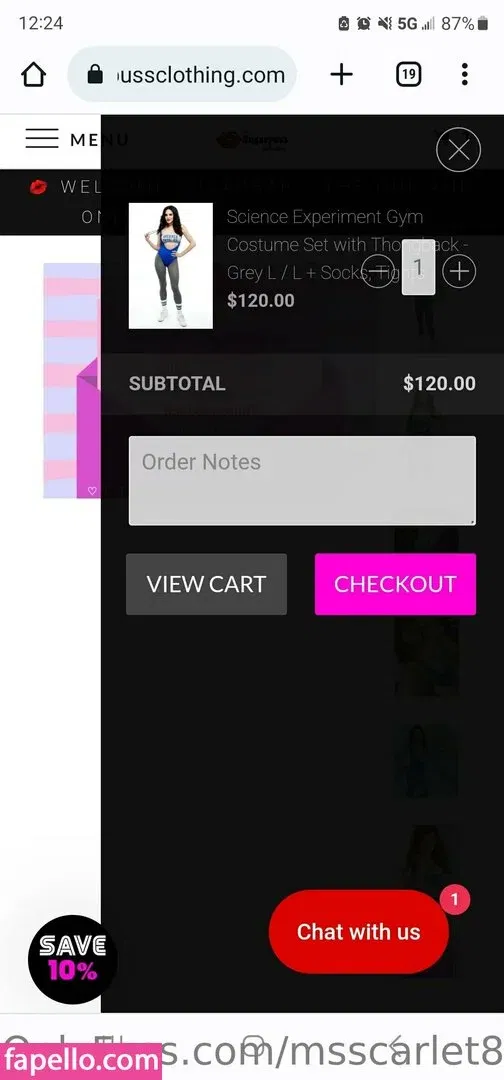This screenshot has width=504, height=1080.
Task: Click the quantity field showing 1
Action: point(418,267)
